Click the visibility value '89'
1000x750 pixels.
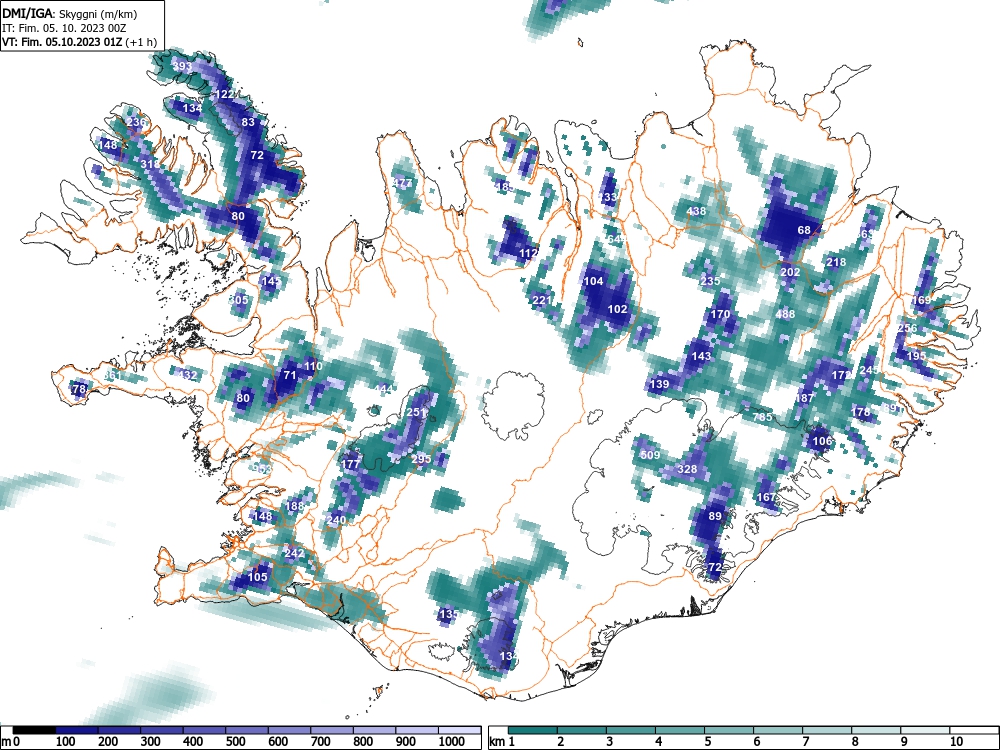tap(715, 517)
